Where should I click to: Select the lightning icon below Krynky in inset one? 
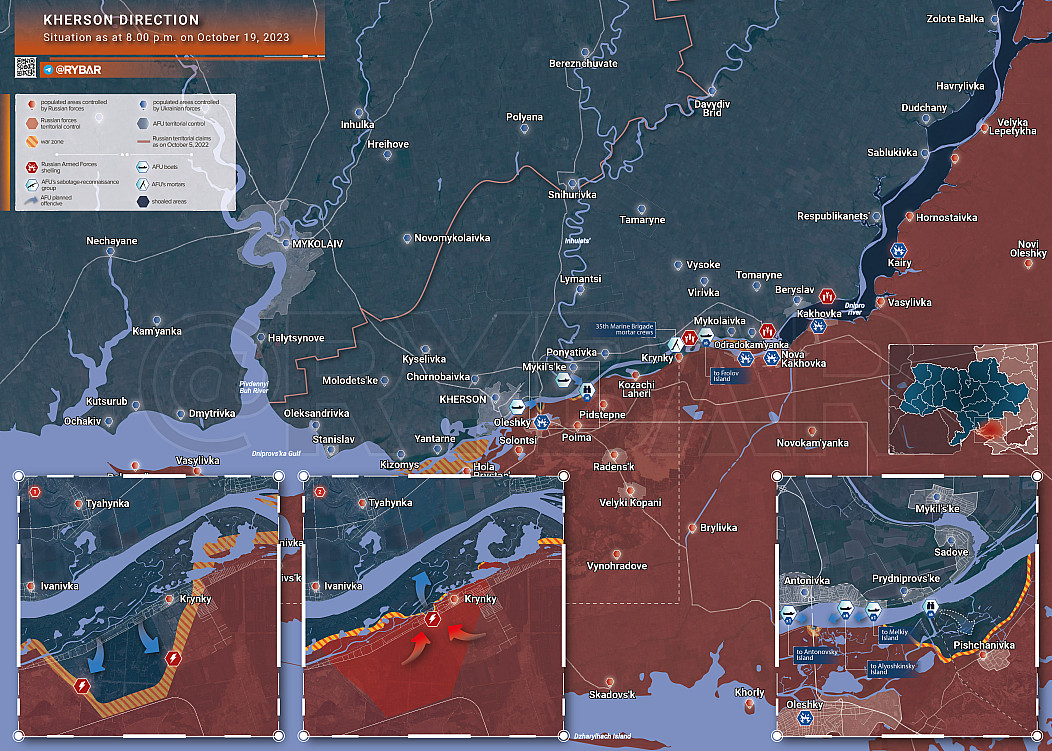(x=173, y=658)
